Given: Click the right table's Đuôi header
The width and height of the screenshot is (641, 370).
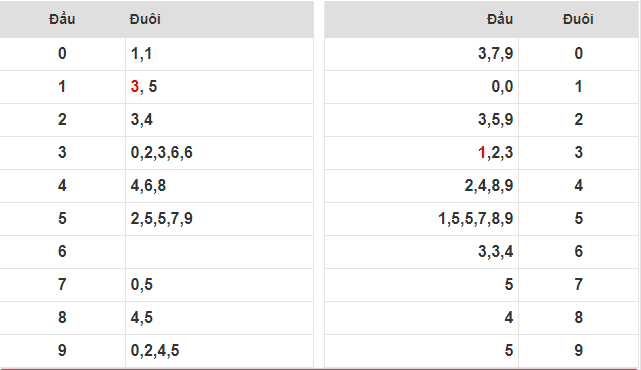Looking at the screenshot, I should pyautogui.click(x=578, y=19).
